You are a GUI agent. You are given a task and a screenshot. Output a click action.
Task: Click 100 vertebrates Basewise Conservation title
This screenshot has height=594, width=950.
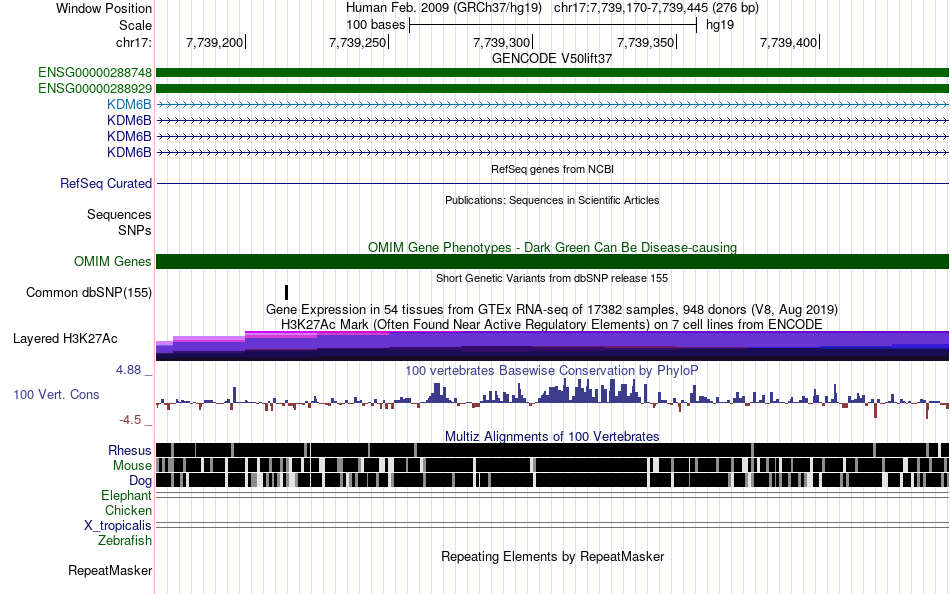552,370
